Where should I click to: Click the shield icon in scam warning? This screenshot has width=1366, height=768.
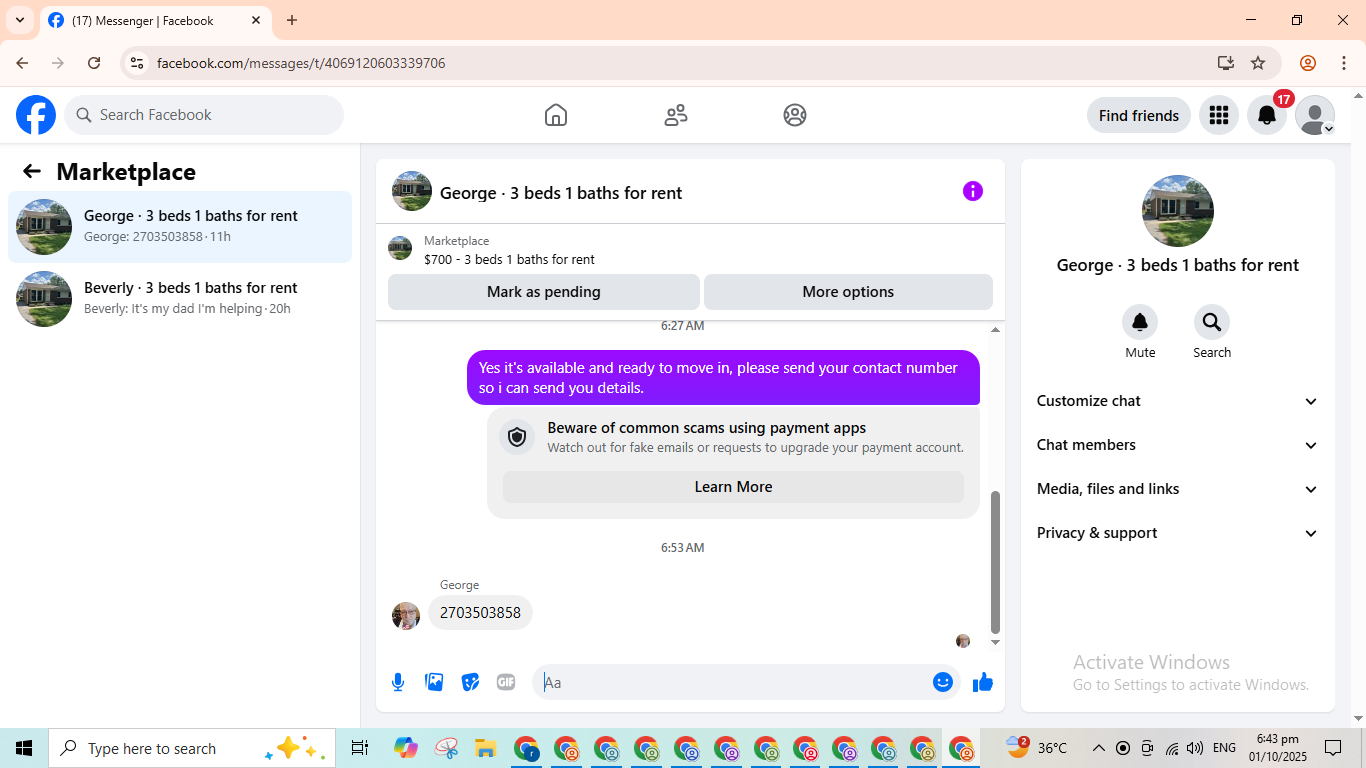(x=517, y=437)
